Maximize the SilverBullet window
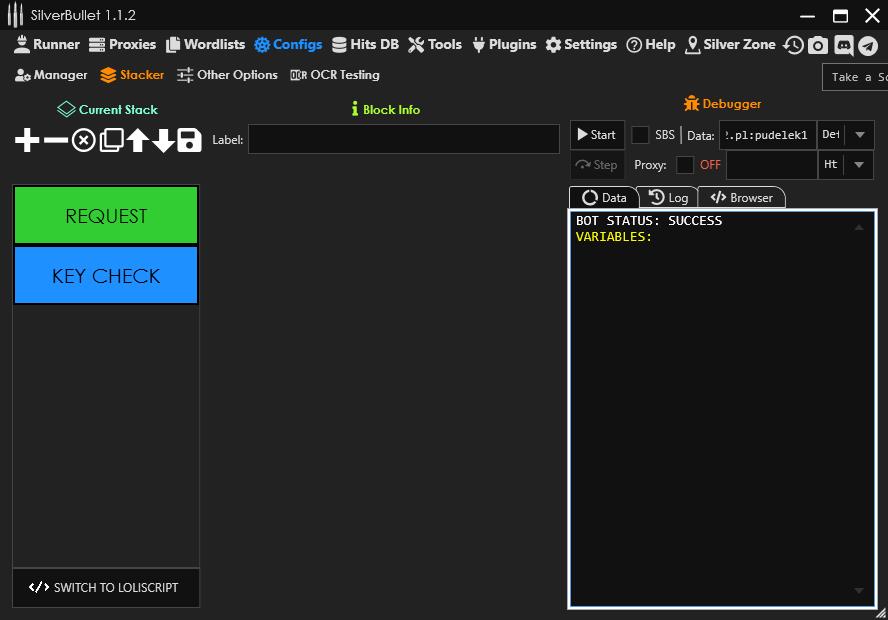The image size is (888, 620). [840, 16]
